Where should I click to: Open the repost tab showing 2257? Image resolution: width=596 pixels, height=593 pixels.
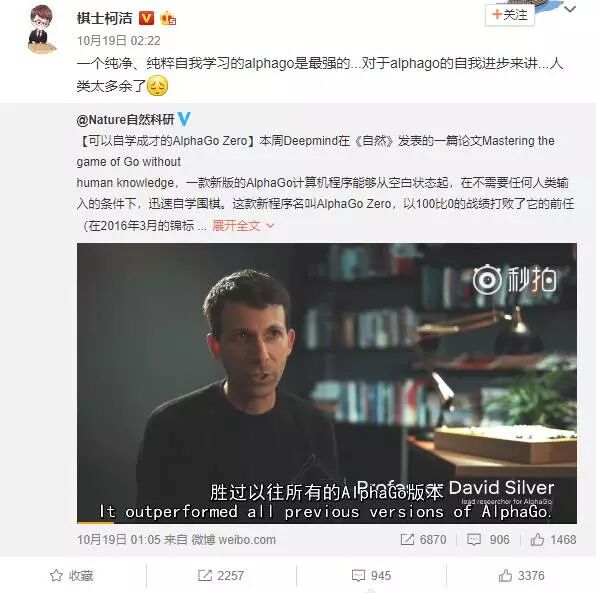click(x=221, y=576)
